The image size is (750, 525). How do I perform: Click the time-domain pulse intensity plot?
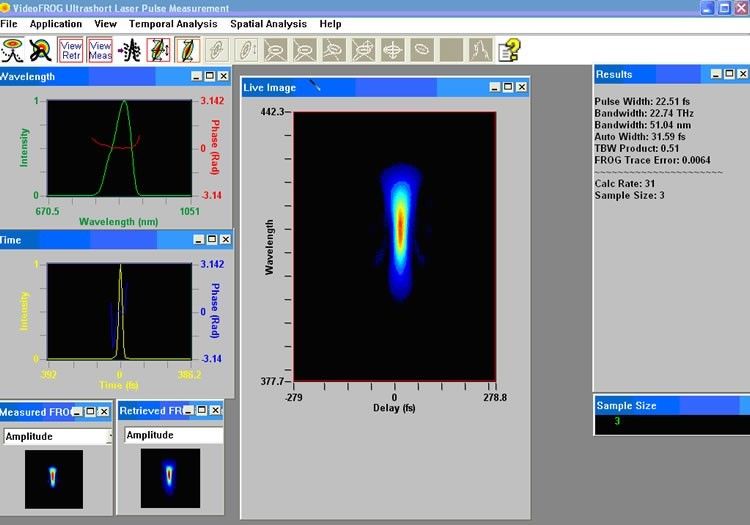click(x=119, y=311)
